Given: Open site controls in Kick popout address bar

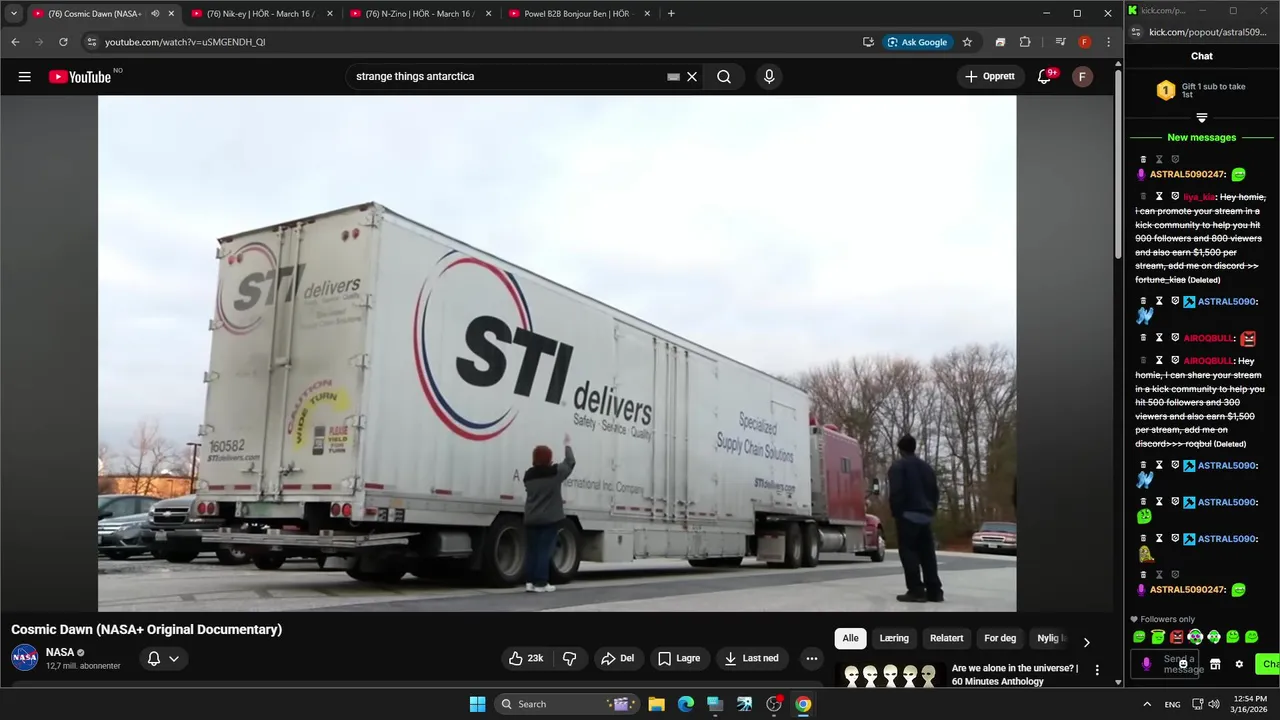Looking at the screenshot, I should (1138, 32).
